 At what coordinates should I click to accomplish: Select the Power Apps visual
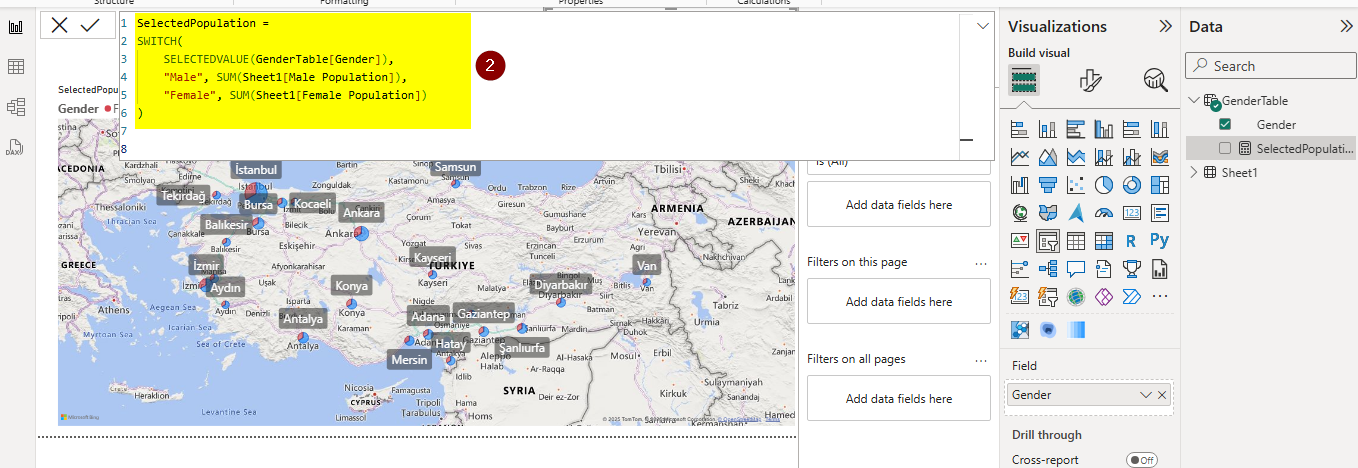[1104, 297]
